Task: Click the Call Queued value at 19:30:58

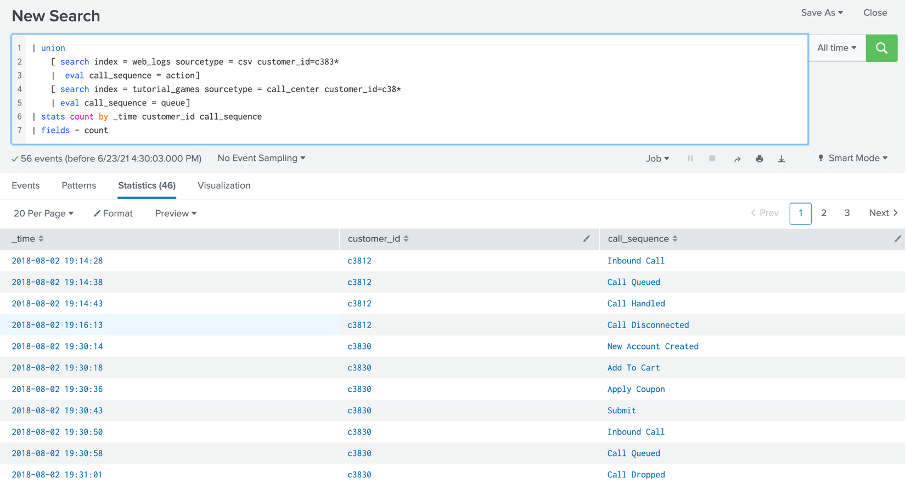Action: pos(633,453)
